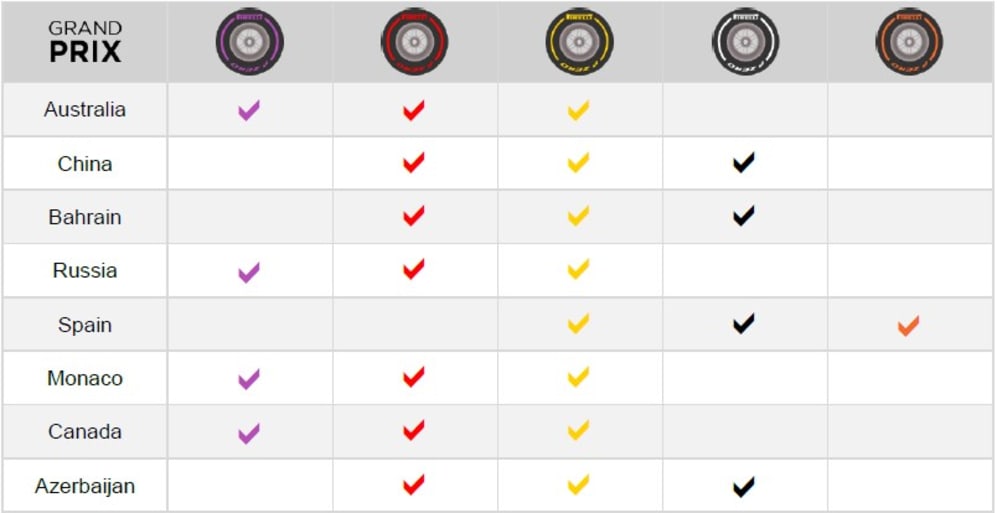997x513 pixels.
Task: Click the purple checkmark in the Monaco row
Action: click(x=249, y=379)
